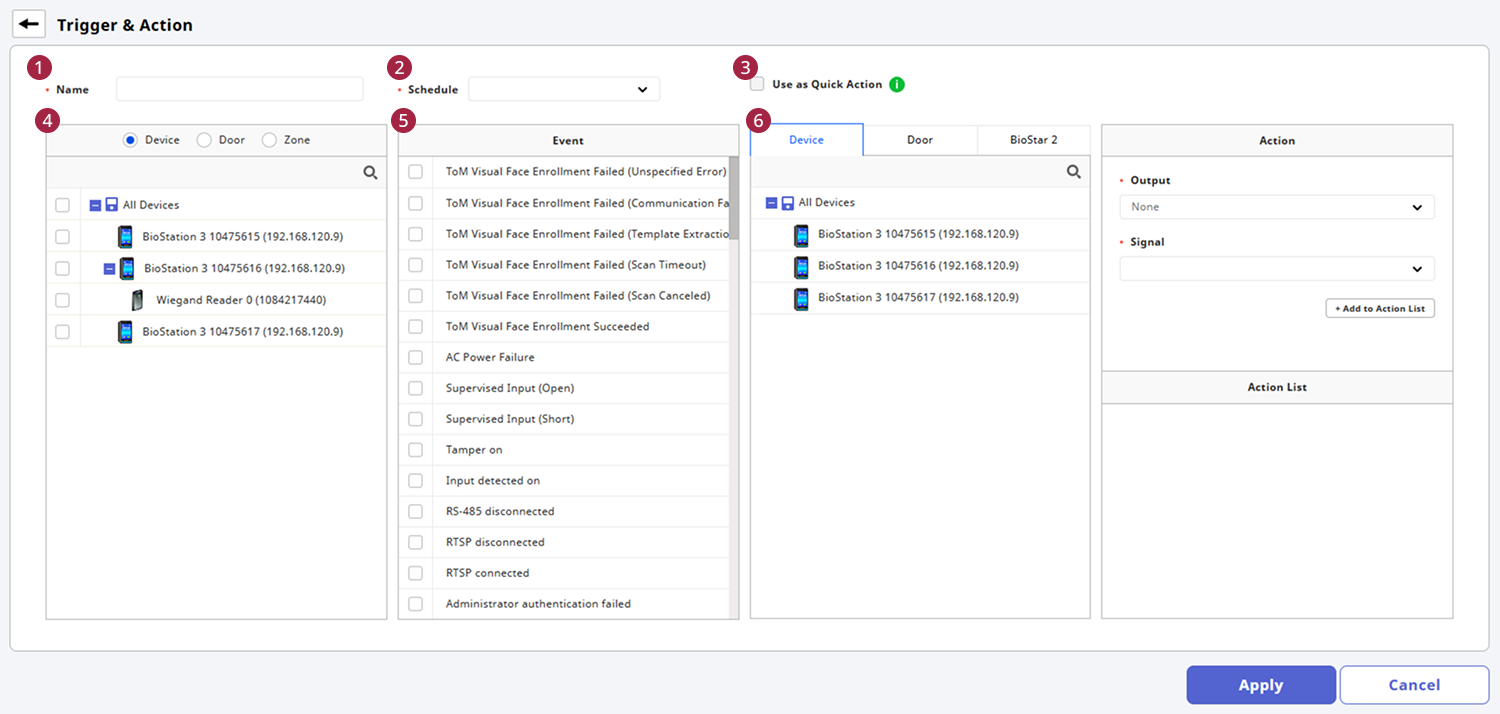
Task: Click the back arrow button
Action: (x=30, y=24)
